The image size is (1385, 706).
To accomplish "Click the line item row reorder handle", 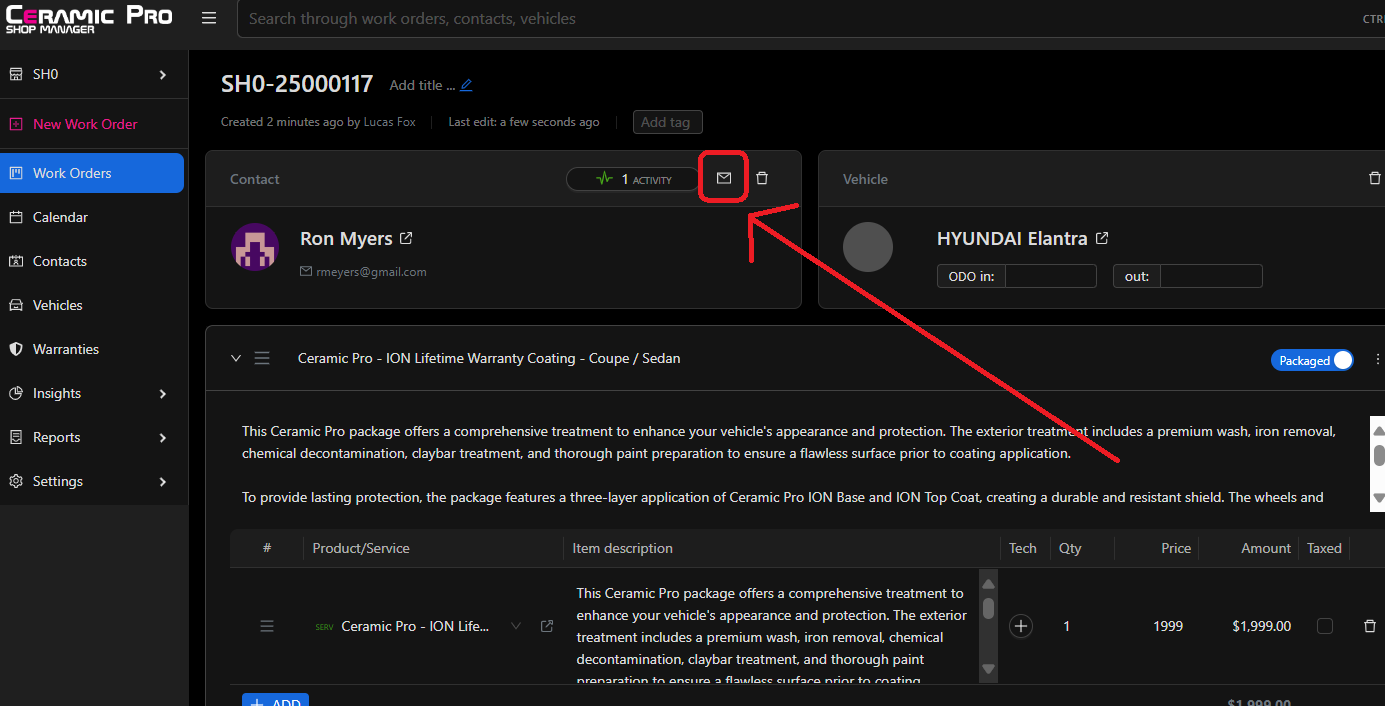I will [x=267, y=626].
